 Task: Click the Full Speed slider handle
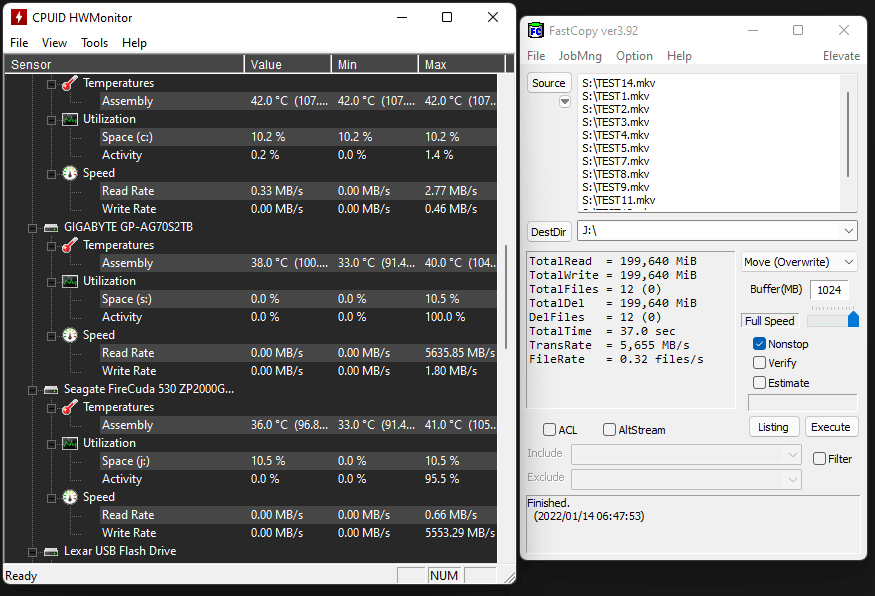click(853, 320)
